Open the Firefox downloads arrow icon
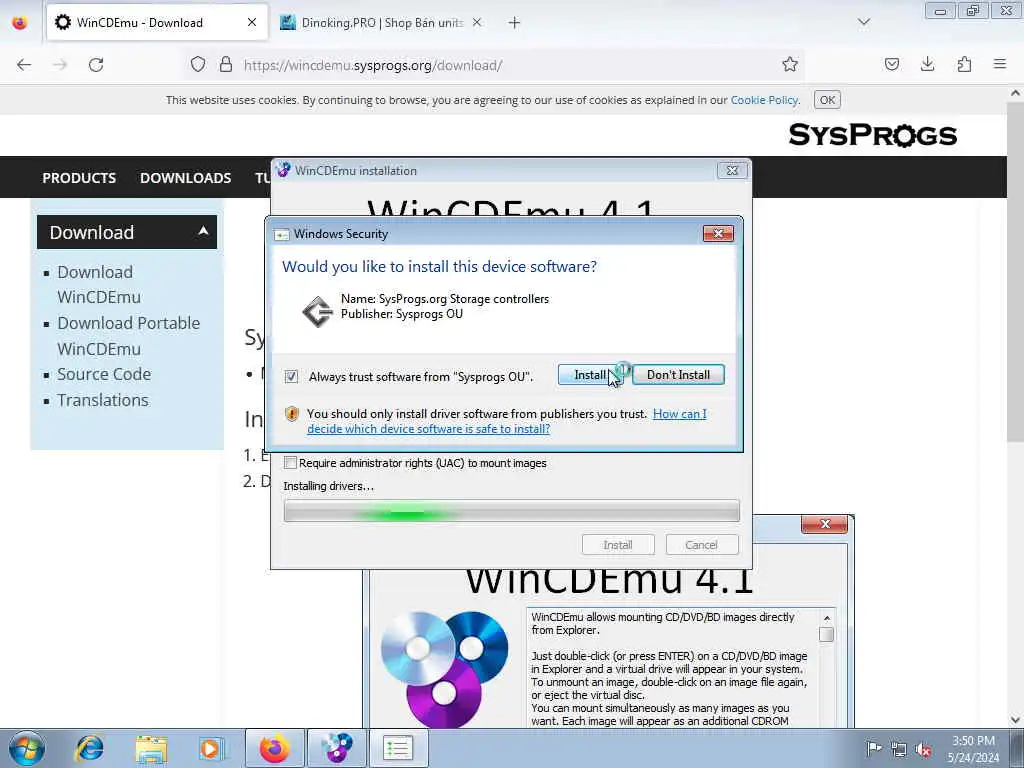Viewport: 1024px width, 768px height. pyautogui.click(x=927, y=65)
